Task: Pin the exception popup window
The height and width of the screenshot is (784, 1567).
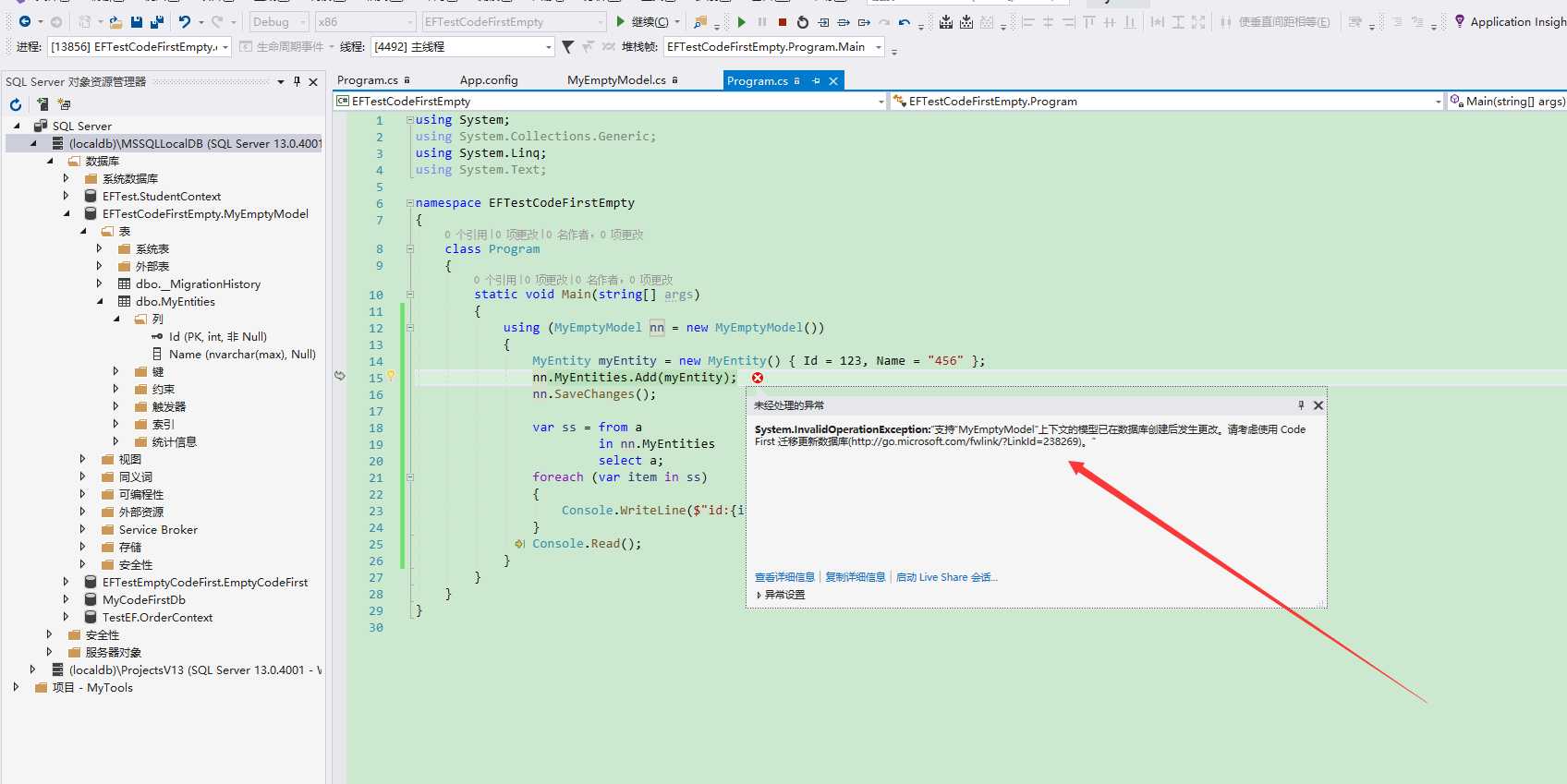Action: 1301,405
